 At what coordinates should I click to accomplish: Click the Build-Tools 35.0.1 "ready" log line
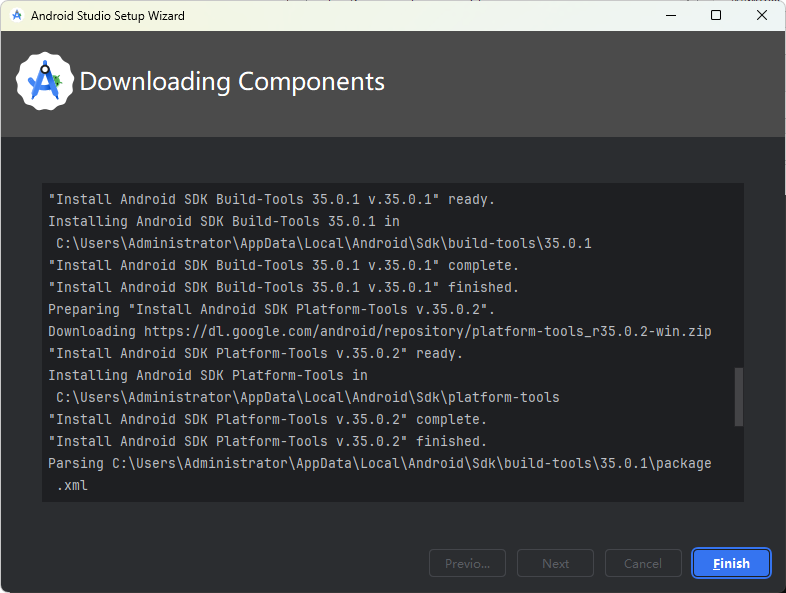point(271,200)
